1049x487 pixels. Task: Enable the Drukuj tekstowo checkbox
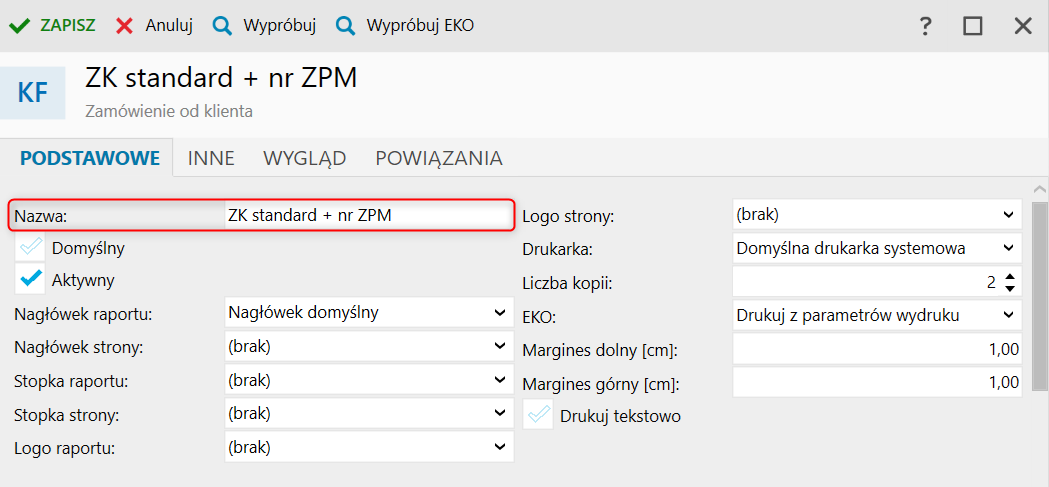point(540,415)
